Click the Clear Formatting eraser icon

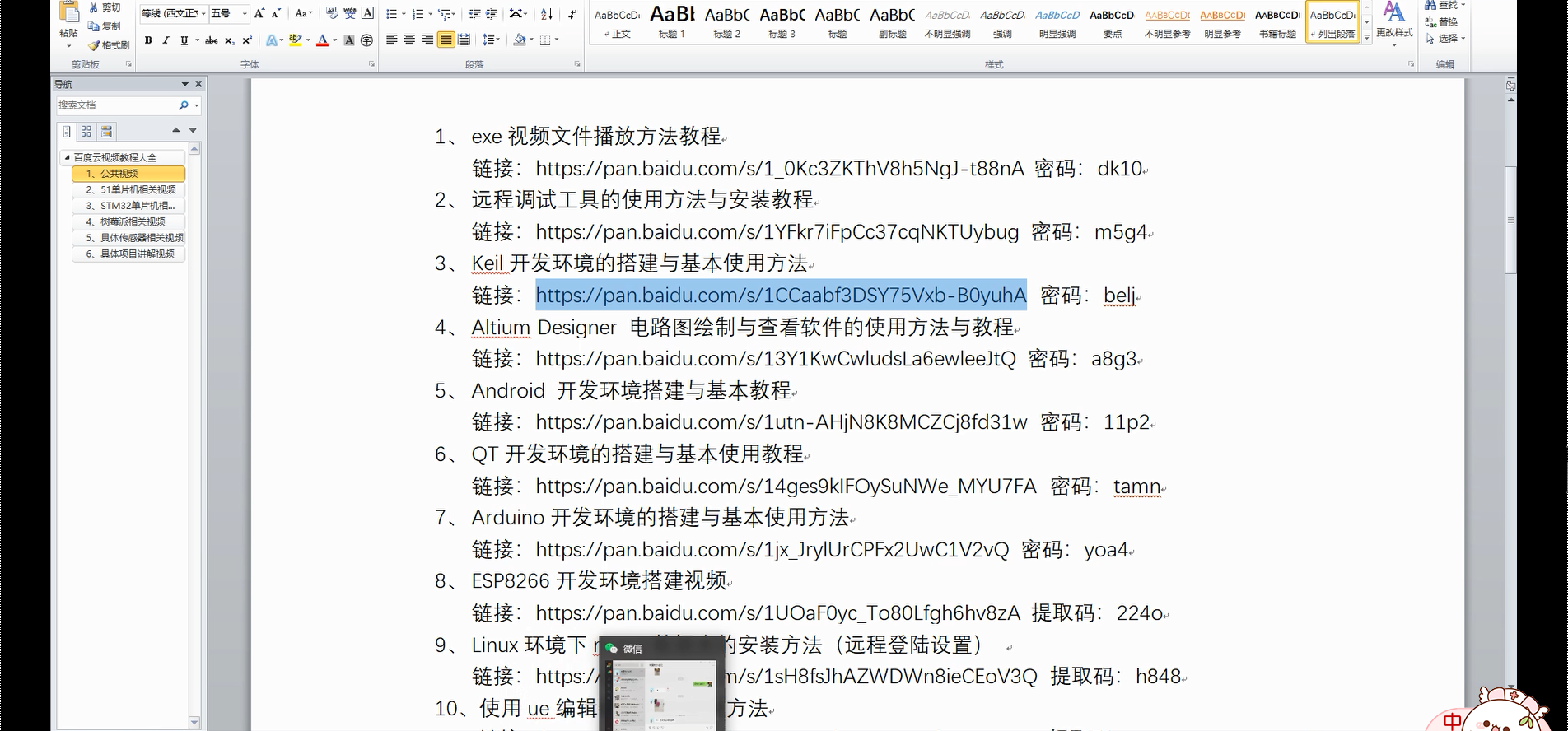coord(331,13)
